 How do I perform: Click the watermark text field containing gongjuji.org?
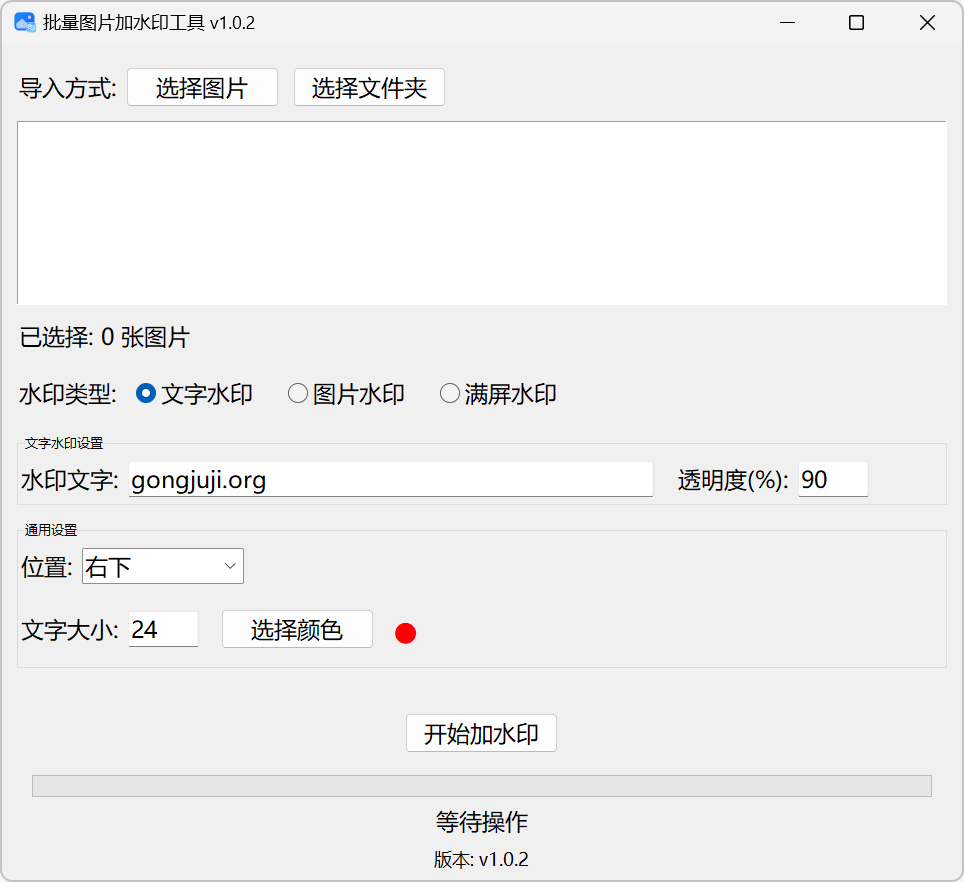pos(390,479)
